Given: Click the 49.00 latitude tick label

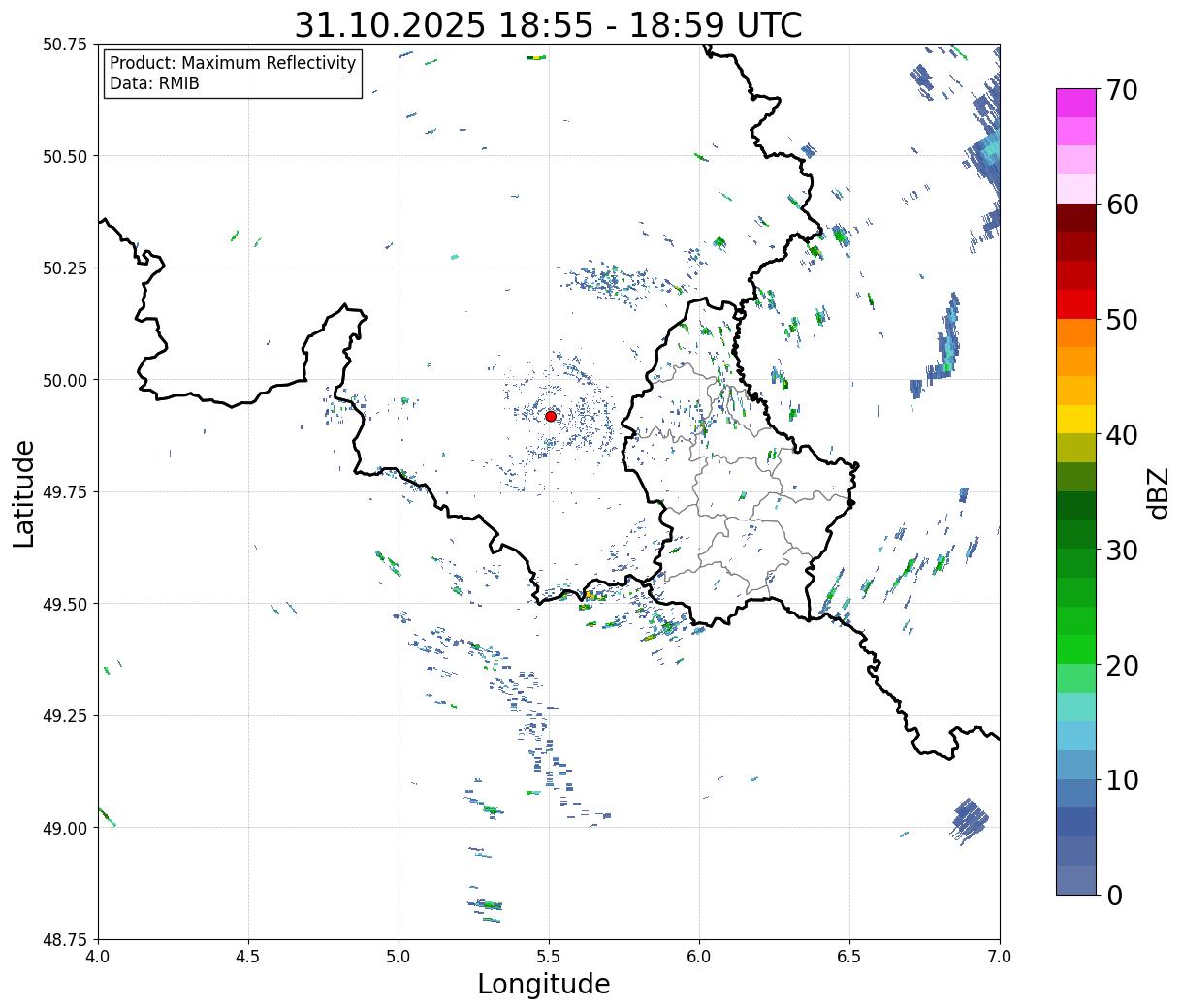Looking at the screenshot, I should 64,828.
